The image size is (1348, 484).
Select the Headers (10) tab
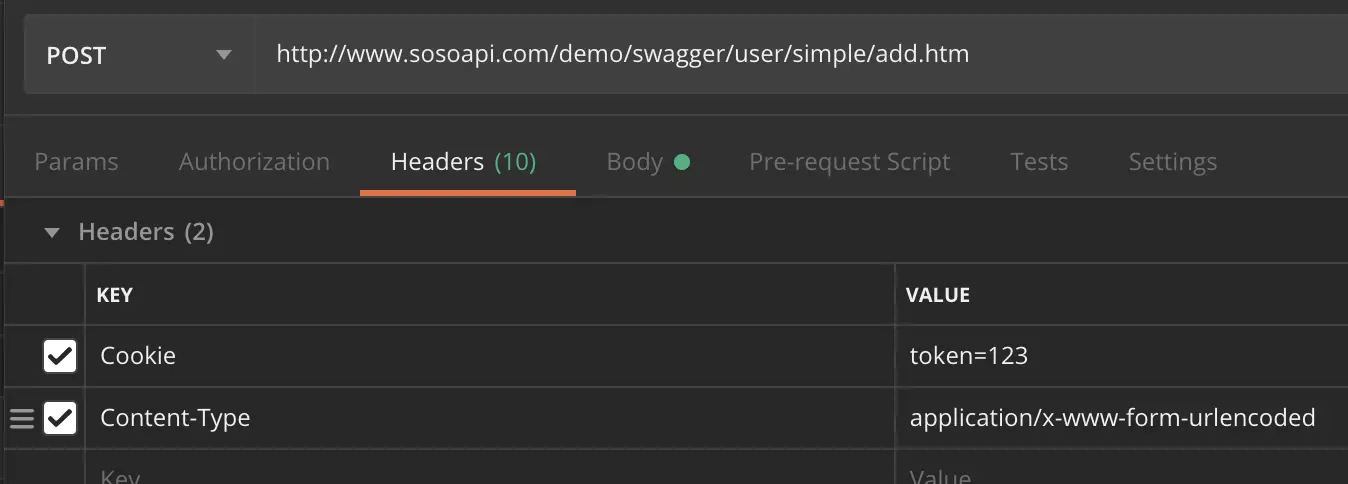coord(464,162)
